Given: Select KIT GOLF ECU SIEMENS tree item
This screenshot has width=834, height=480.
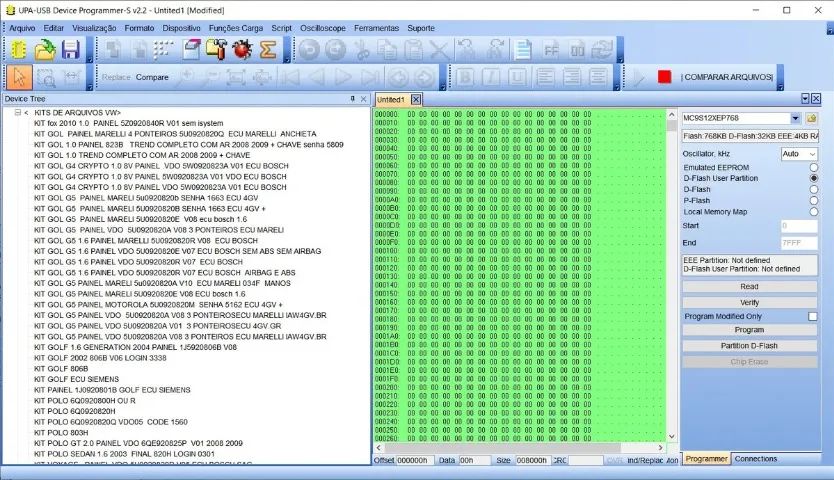Looking at the screenshot, I should coord(76,379).
